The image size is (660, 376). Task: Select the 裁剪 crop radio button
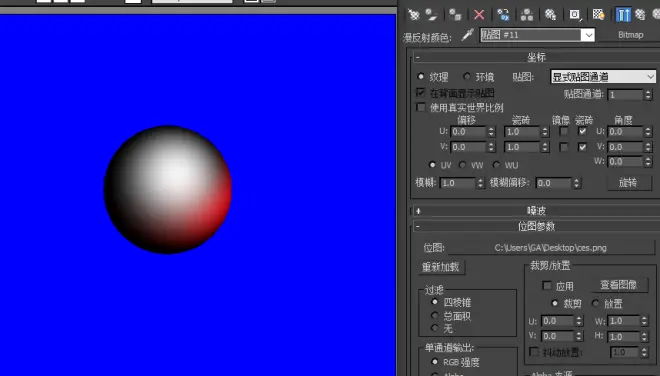555,303
